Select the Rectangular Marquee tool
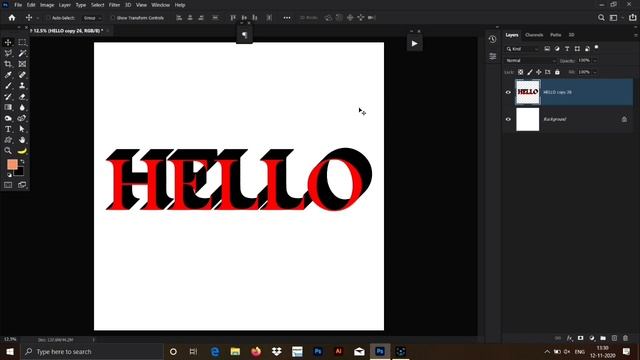The width and height of the screenshot is (640, 360). tap(22, 42)
